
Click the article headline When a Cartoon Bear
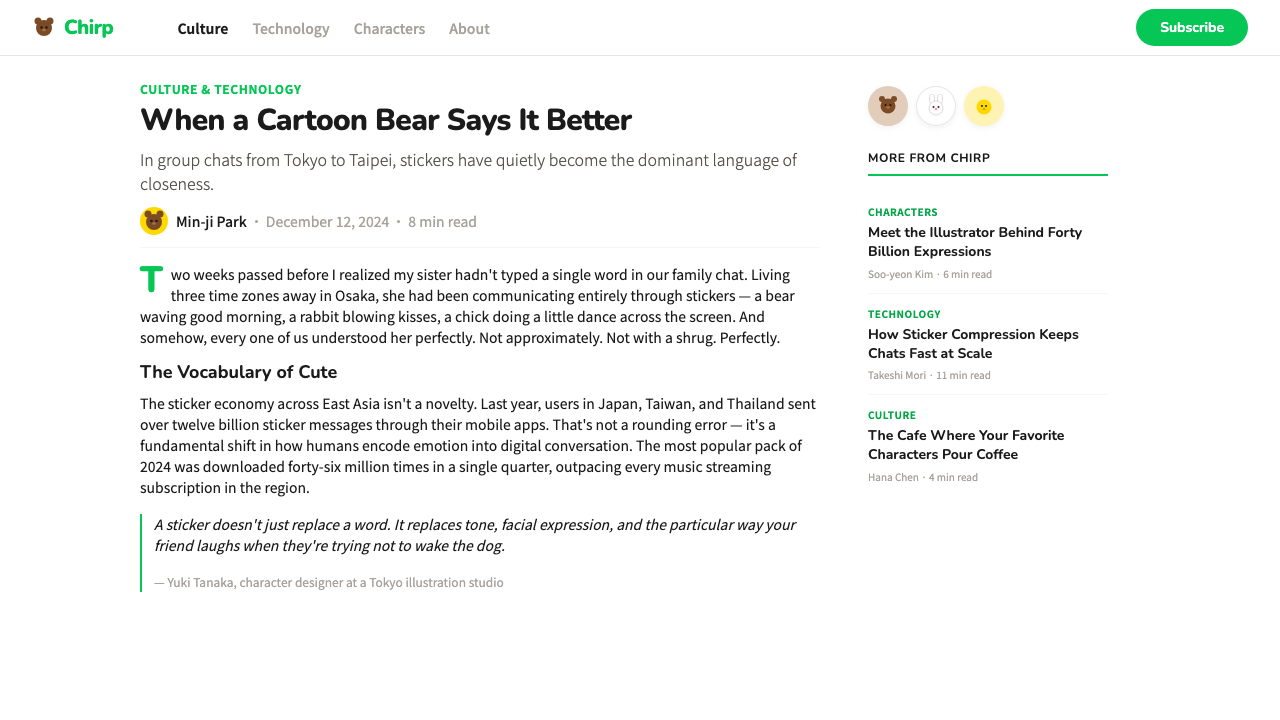tap(386, 120)
